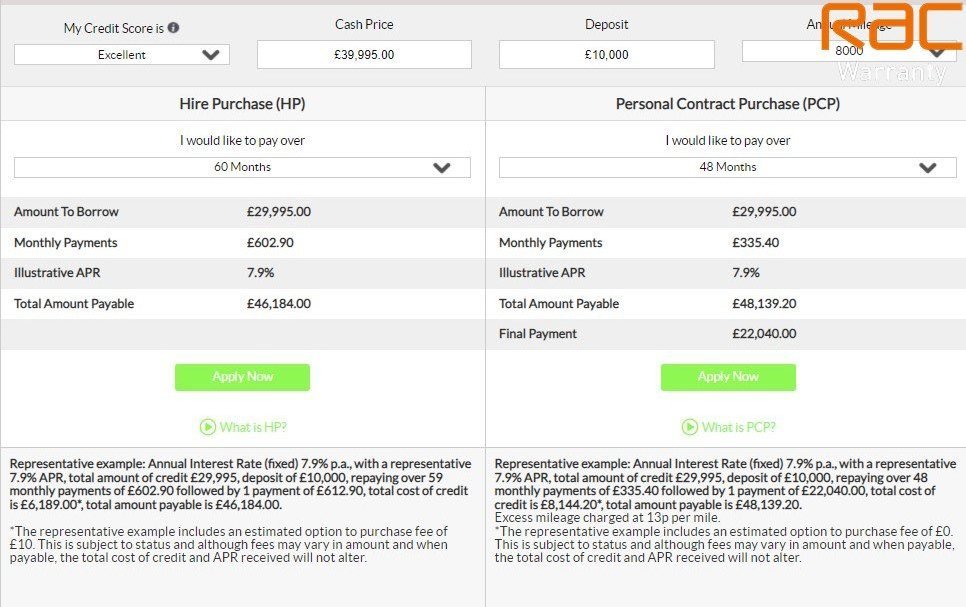Expand the 48 Months PCP term dropdown
The image size is (966, 607).
coord(727,167)
